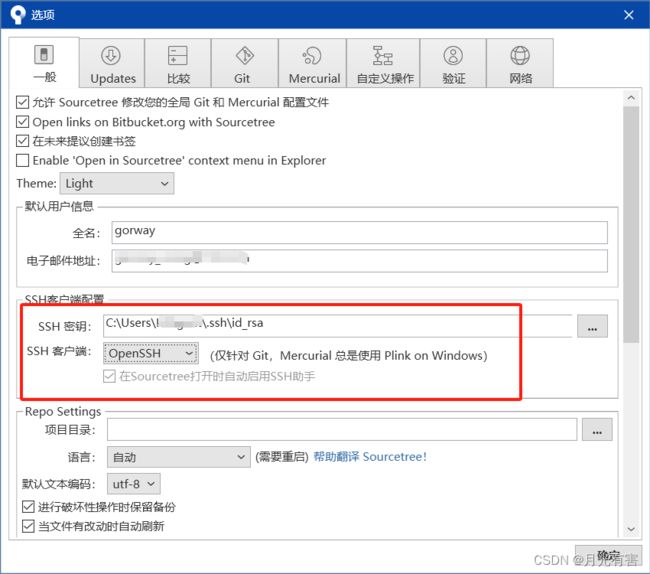Open the Git settings tab

point(245,63)
